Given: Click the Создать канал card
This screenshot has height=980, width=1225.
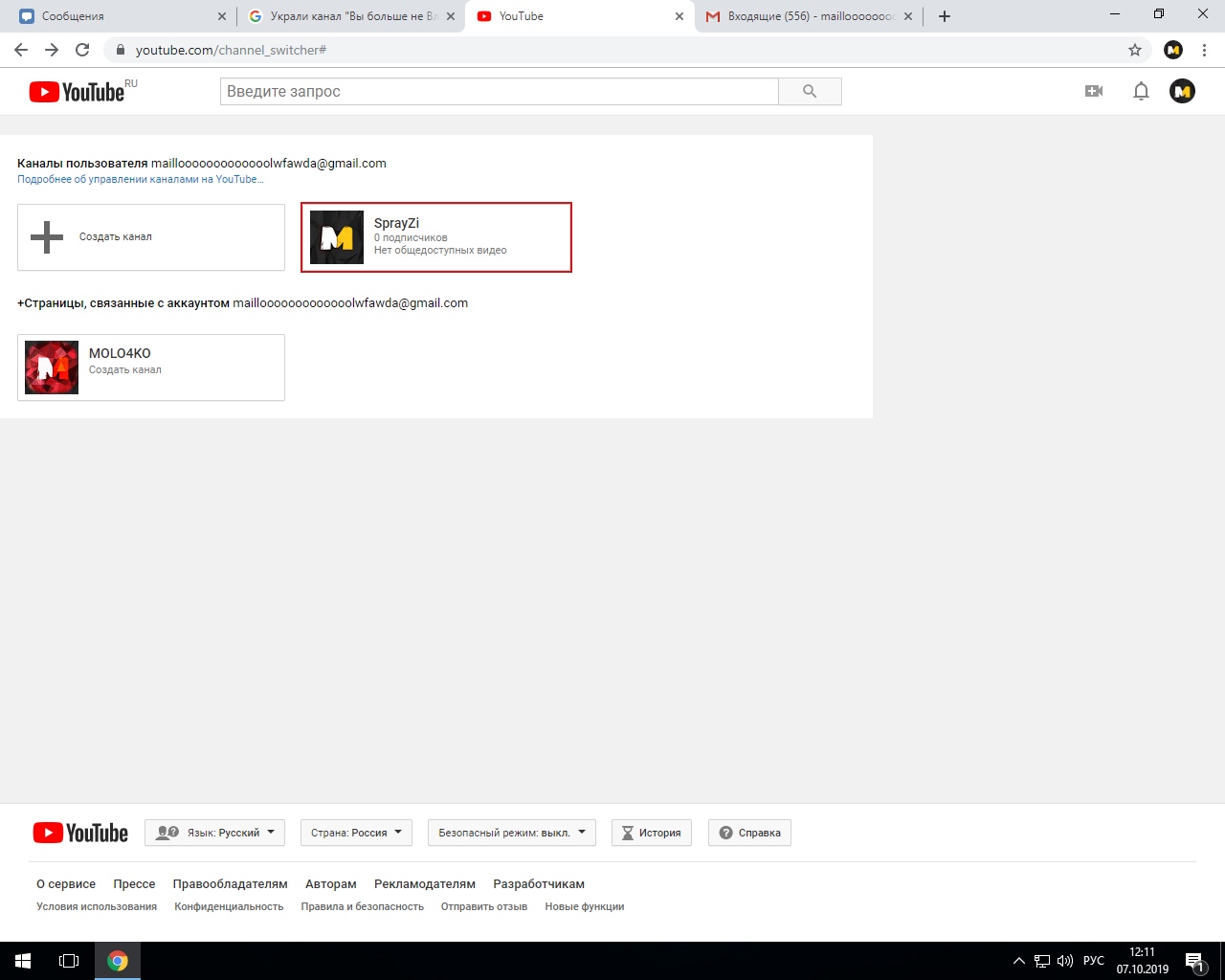Looking at the screenshot, I should pyautogui.click(x=151, y=237).
